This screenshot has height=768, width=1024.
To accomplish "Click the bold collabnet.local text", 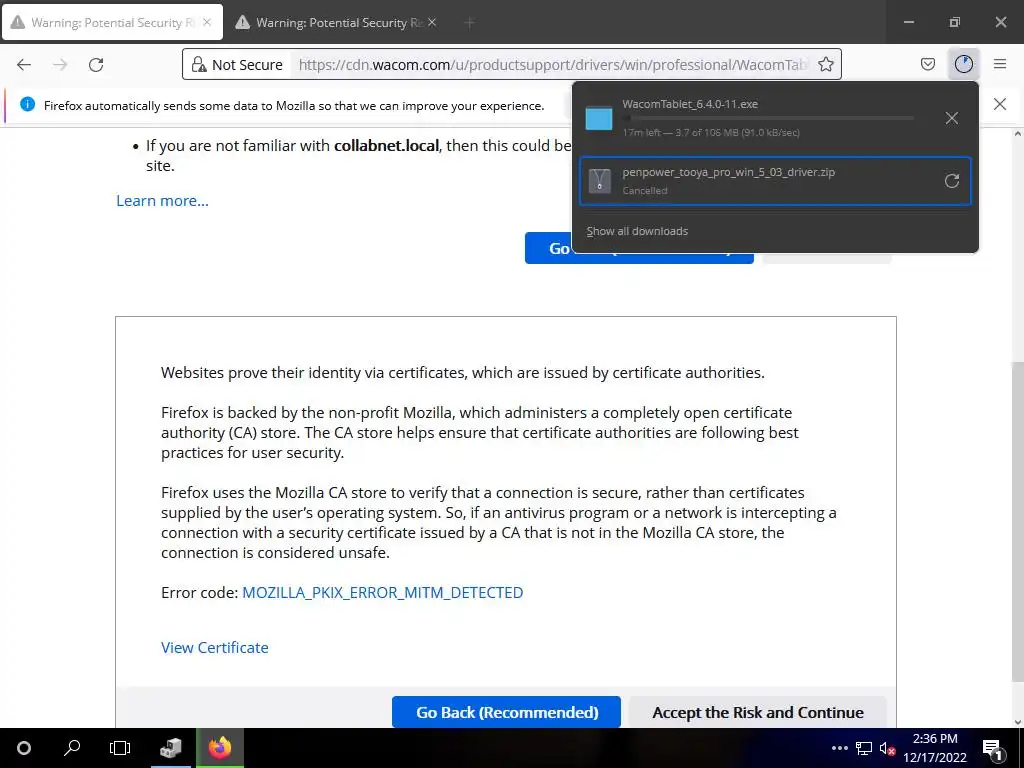I will click(387, 146).
